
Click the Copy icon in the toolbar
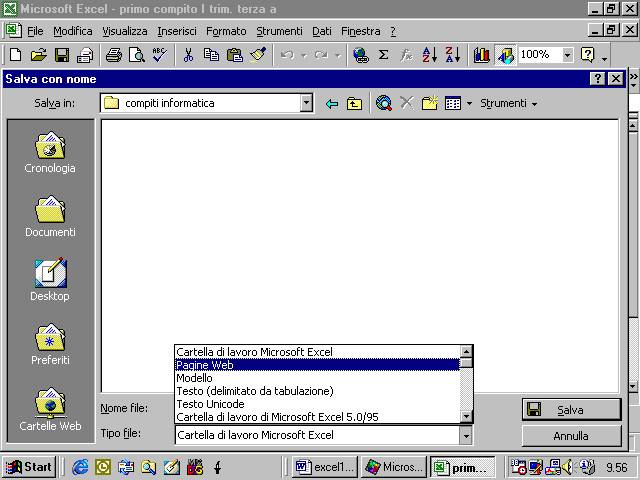tap(211, 55)
